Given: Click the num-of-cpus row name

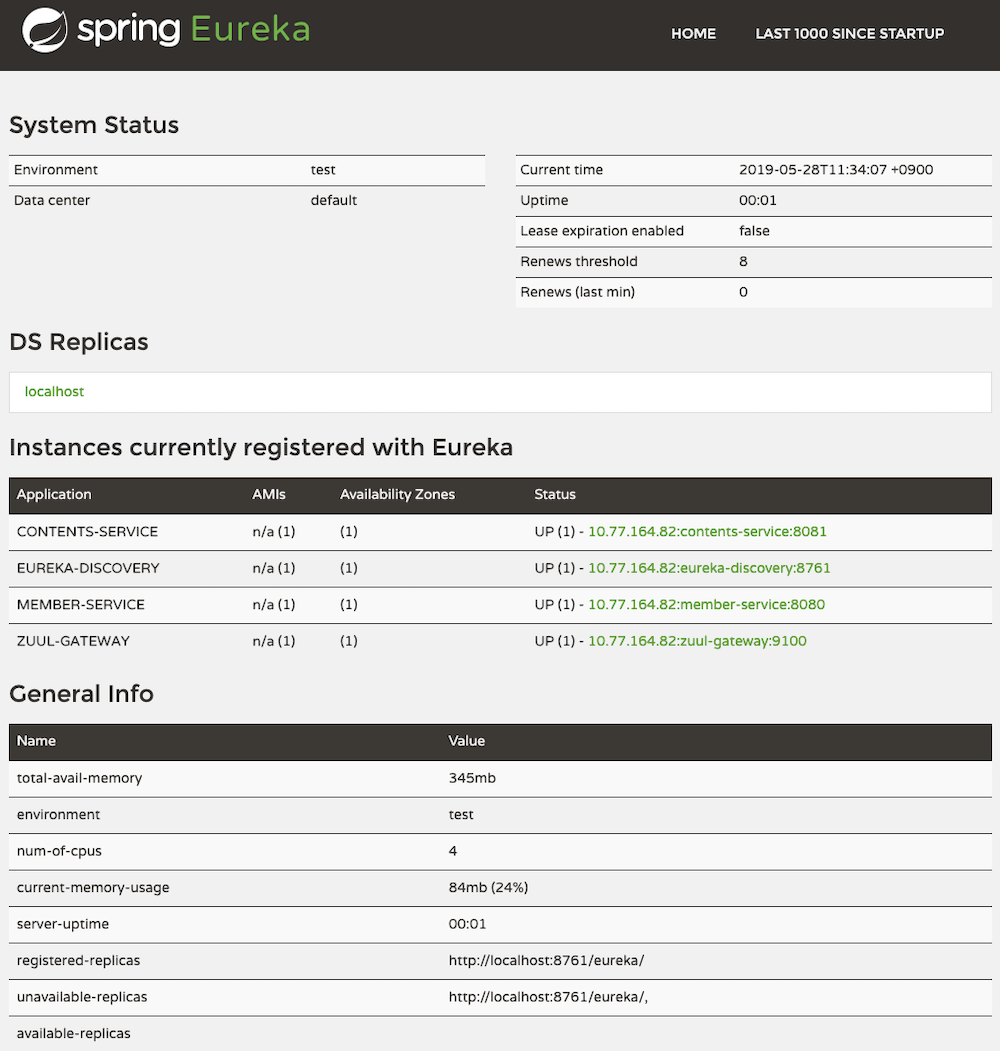Looking at the screenshot, I should point(59,851).
